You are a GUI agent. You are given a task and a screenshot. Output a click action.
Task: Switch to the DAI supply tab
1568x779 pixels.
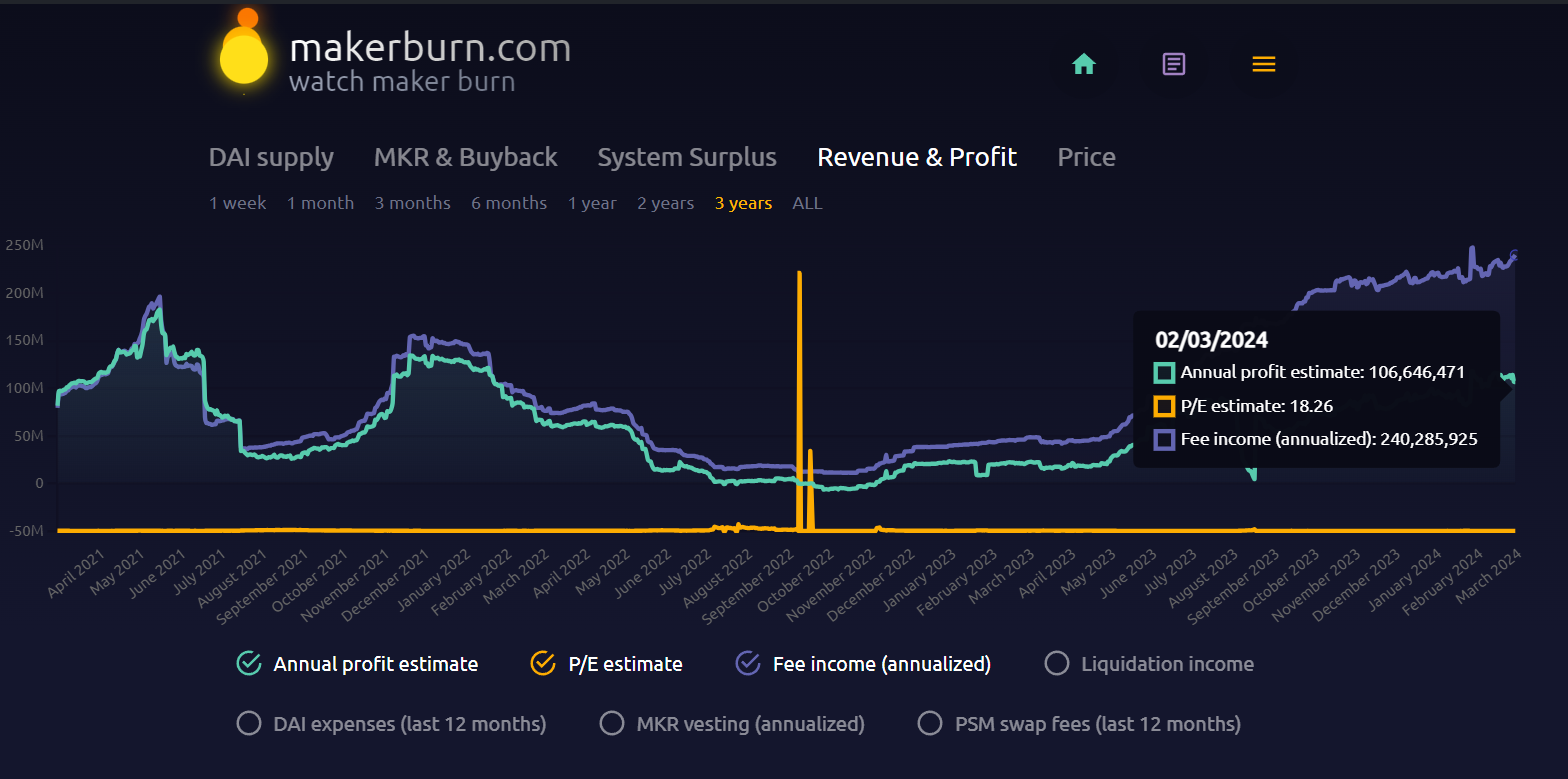coord(271,158)
